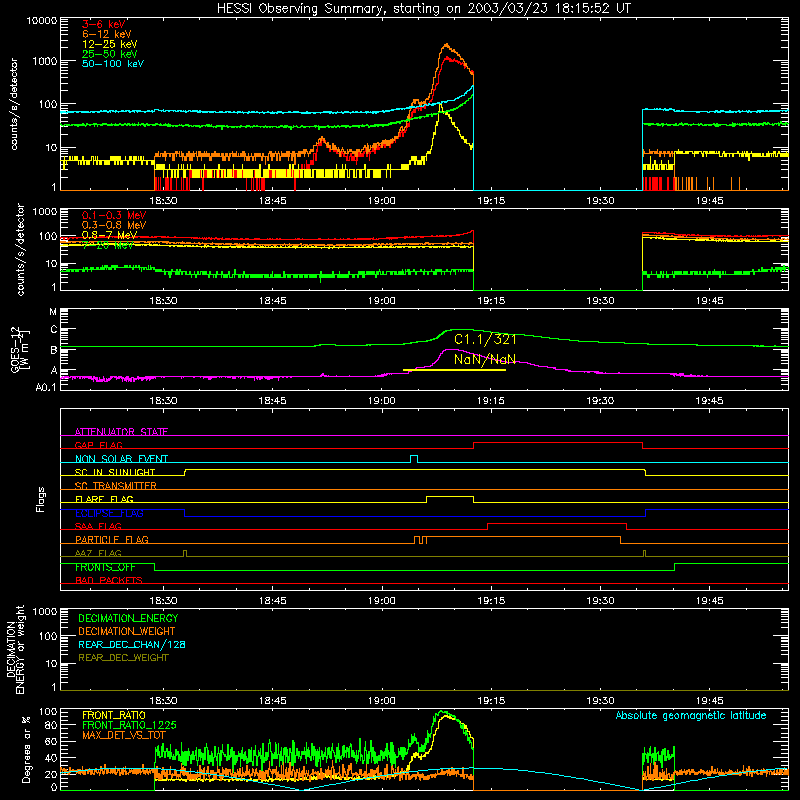Click the Flags vertical axis title
This screenshot has height=800, width=800.
(x=40, y=499)
